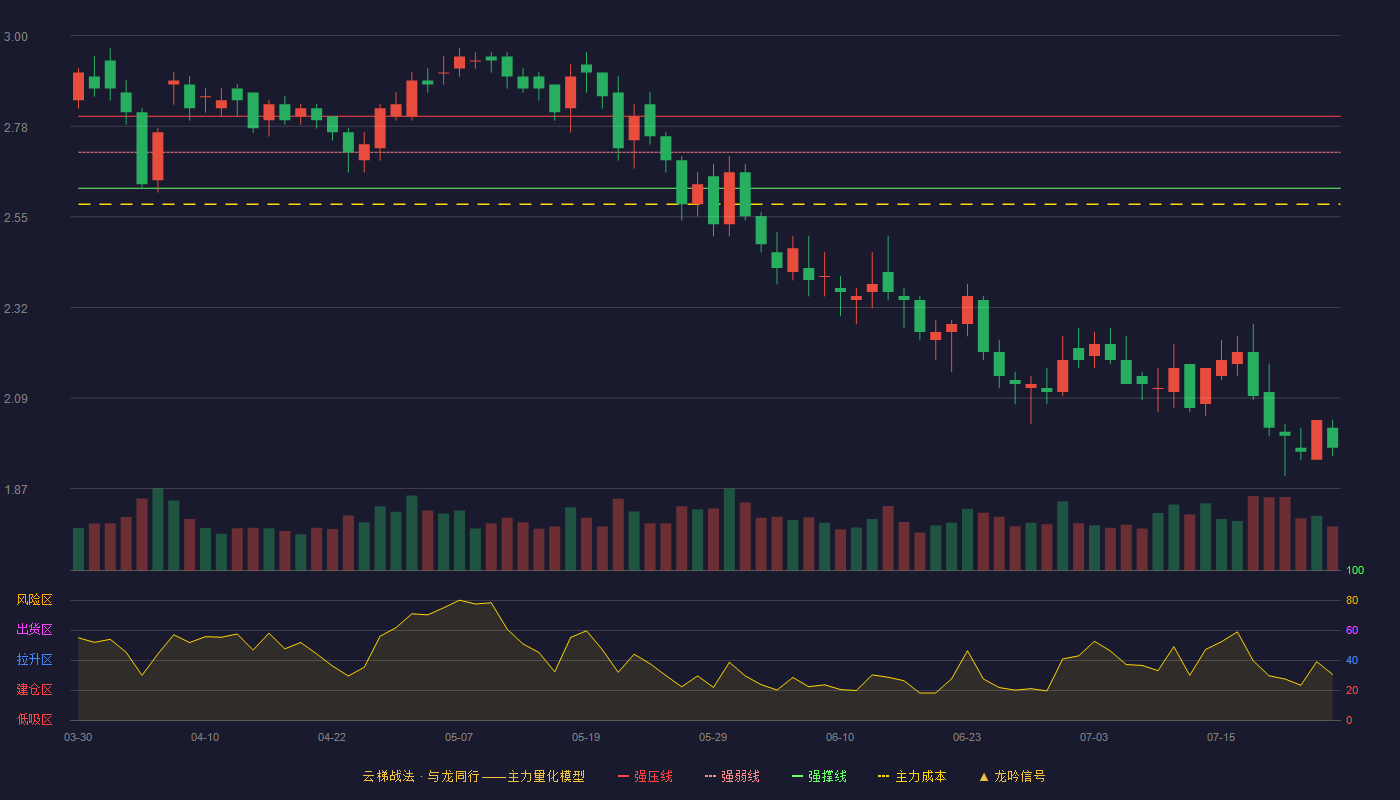Click the red line icon beside 强压线
This screenshot has width=1400, height=800.
click(x=623, y=776)
